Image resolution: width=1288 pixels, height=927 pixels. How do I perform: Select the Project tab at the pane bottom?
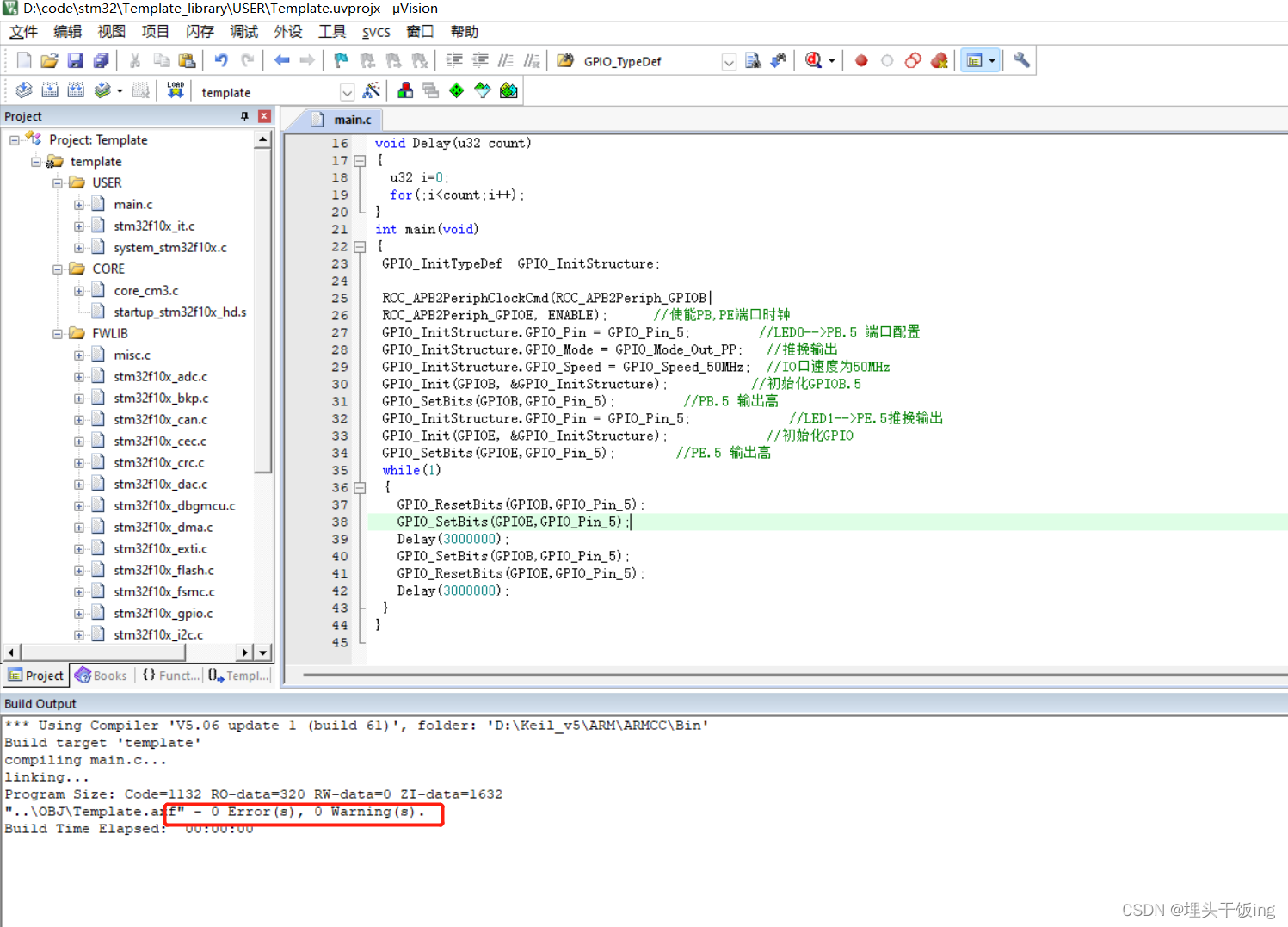(36, 676)
